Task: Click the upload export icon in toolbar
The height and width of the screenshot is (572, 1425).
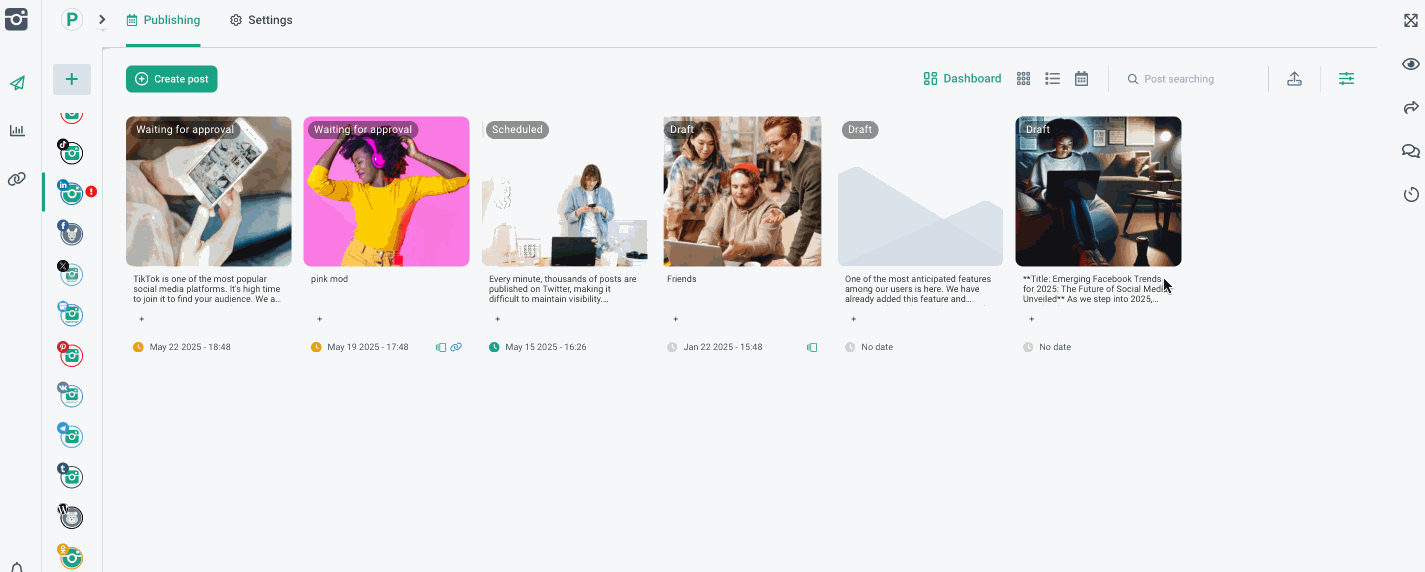Action: click(x=1294, y=79)
